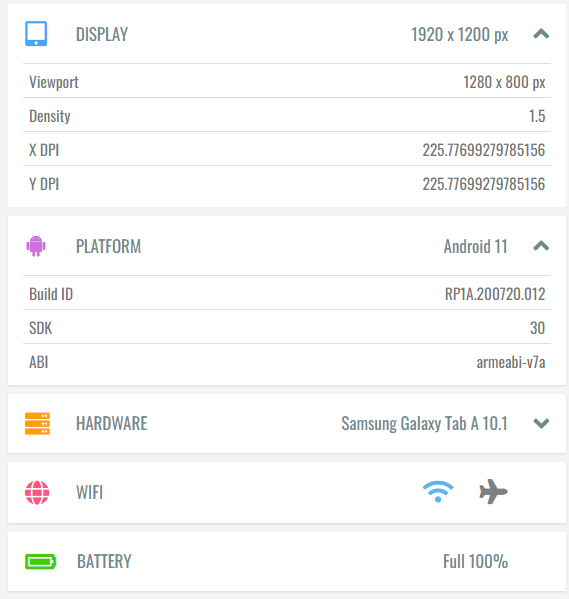Viewport: 569px width, 599px height.
Task: Select the X DPI value row
Action: coord(287,149)
